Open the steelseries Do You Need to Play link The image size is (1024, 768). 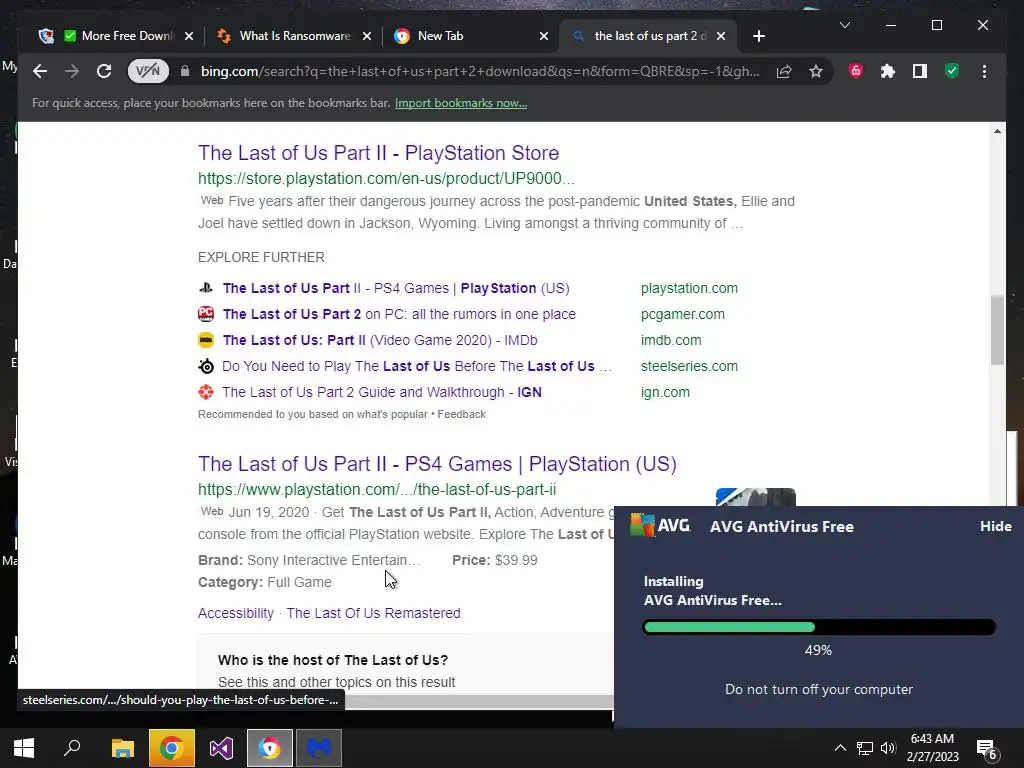(417, 366)
